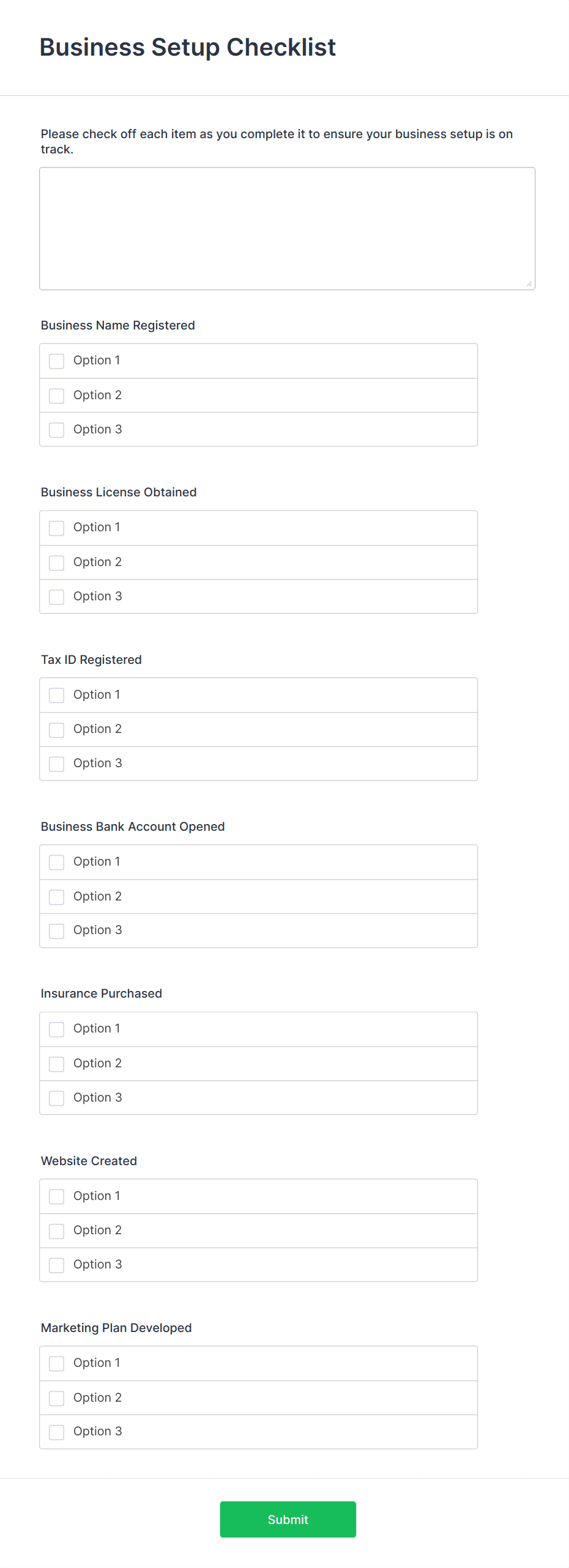Check Option 1 under Tax ID Registered
Image resolution: width=569 pixels, height=1568 pixels.
[57, 695]
